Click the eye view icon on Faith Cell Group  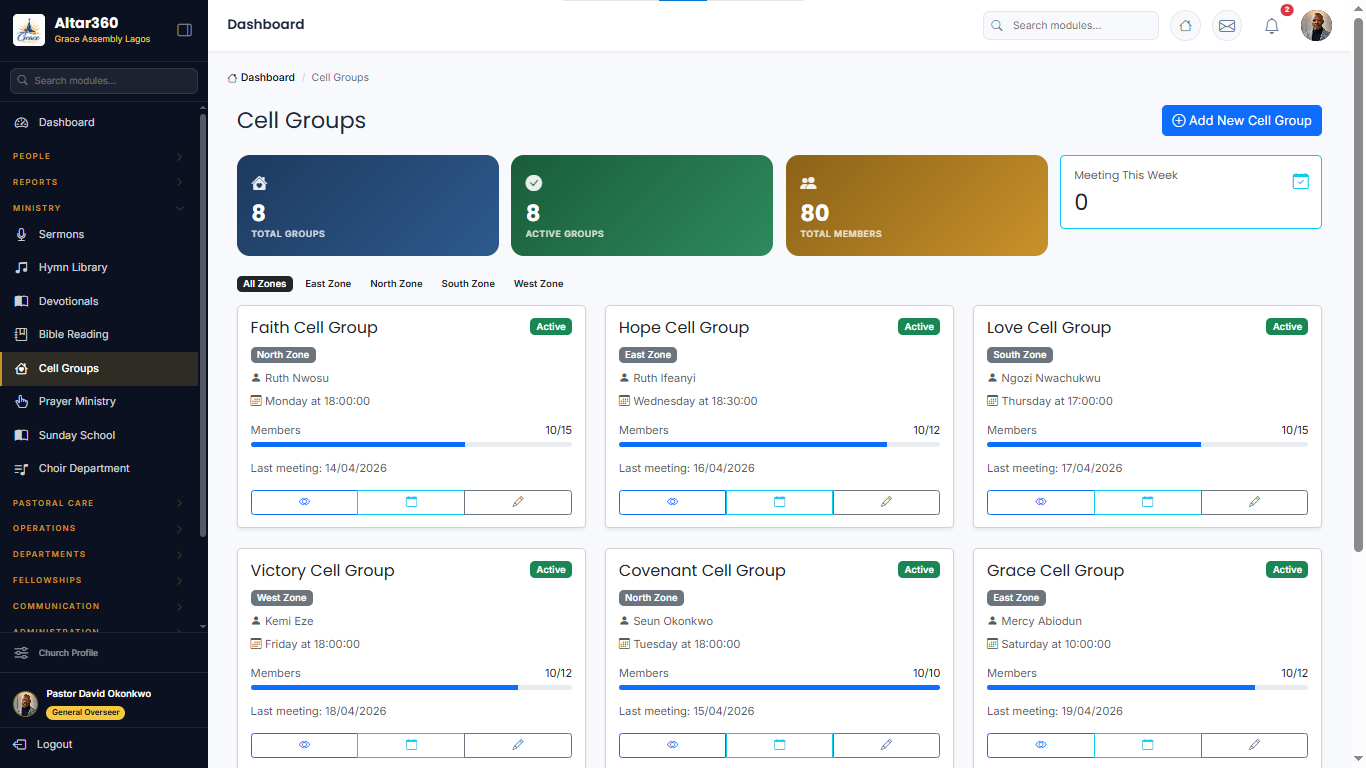[304, 502]
